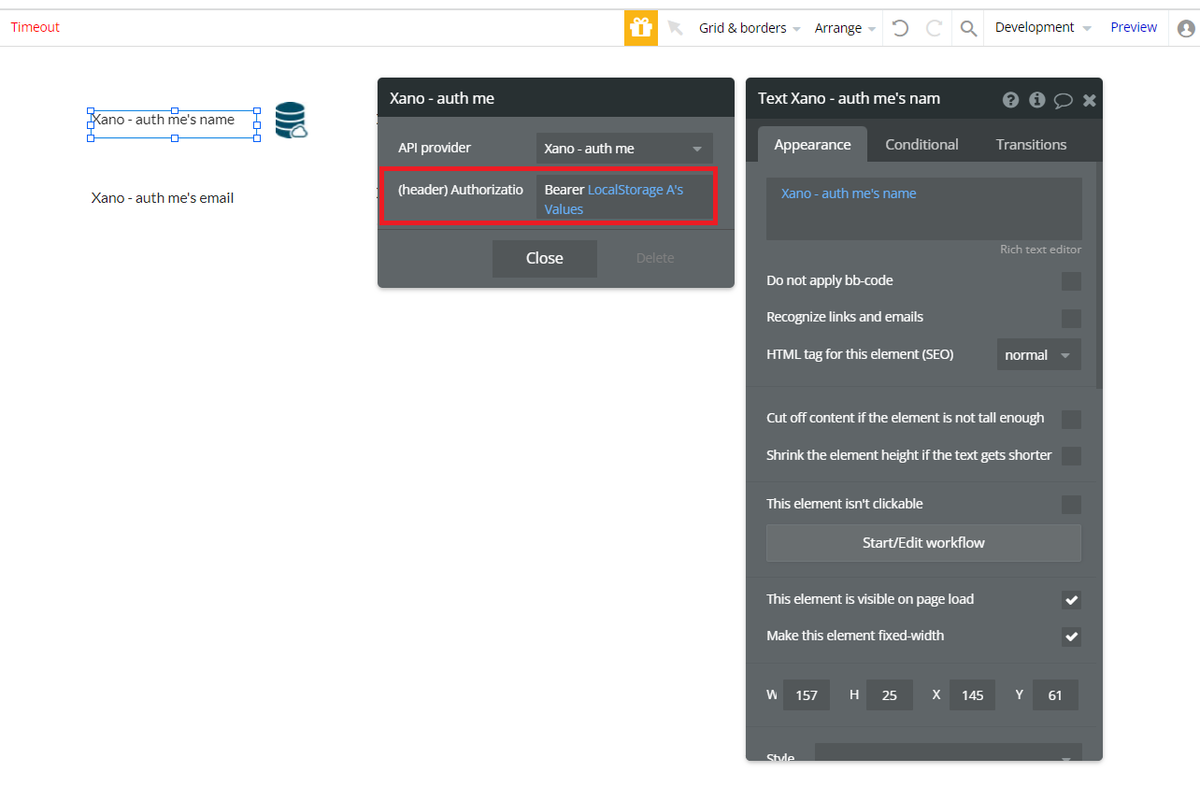Open the user account avatar icon
This screenshot has height=787, width=1200.
[x=1186, y=28]
